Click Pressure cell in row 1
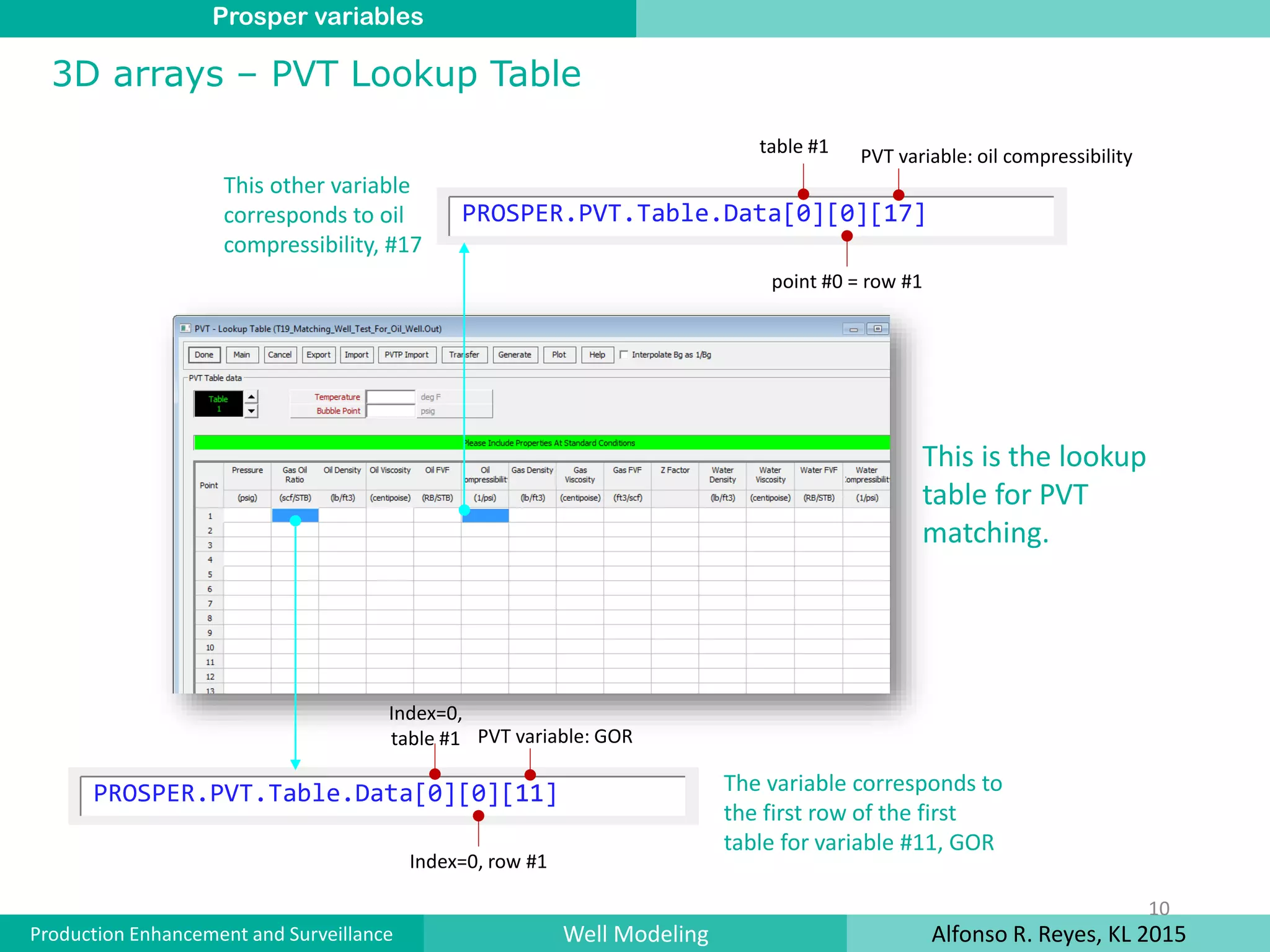 (x=247, y=516)
